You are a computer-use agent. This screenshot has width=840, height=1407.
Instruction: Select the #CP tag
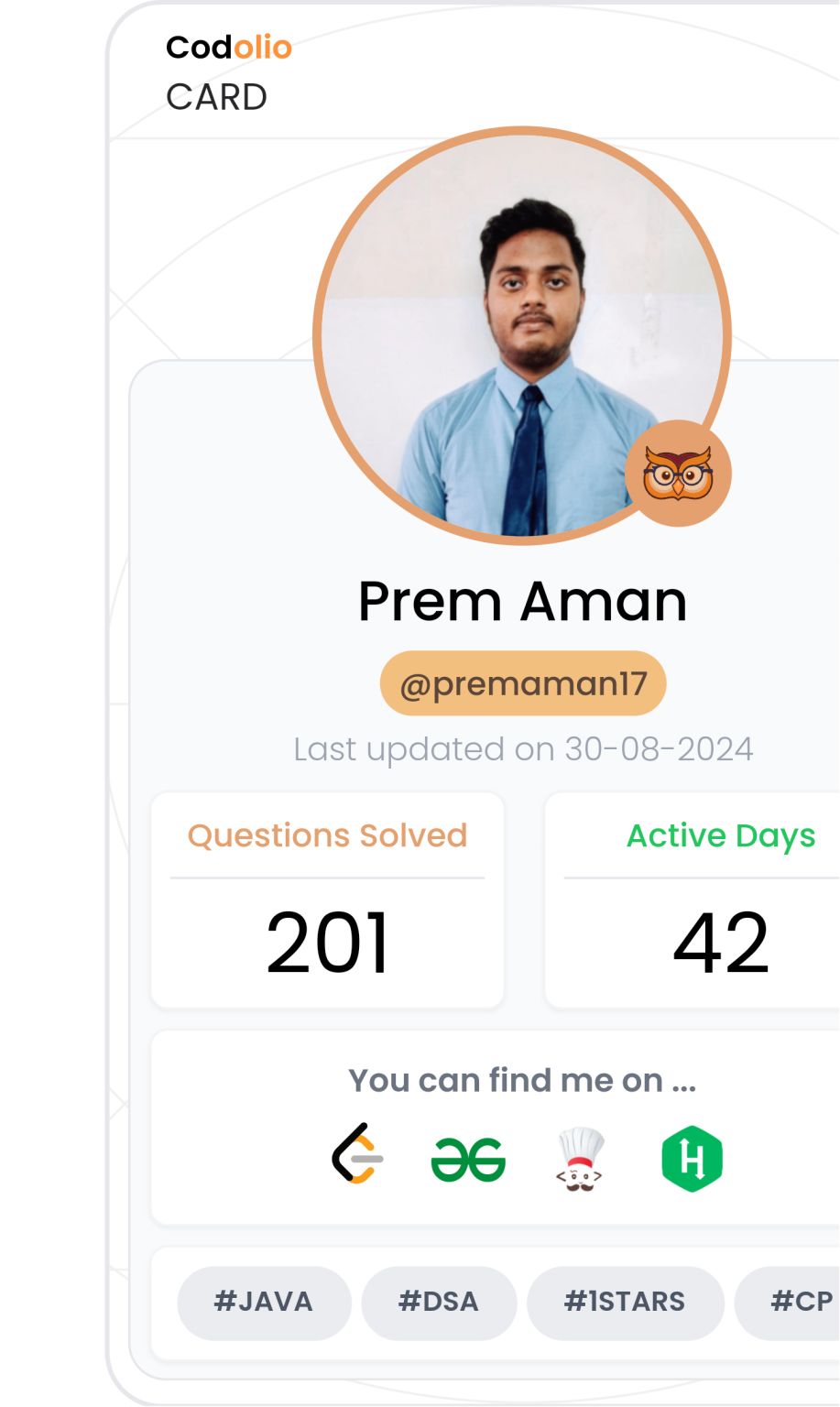[x=800, y=1302]
